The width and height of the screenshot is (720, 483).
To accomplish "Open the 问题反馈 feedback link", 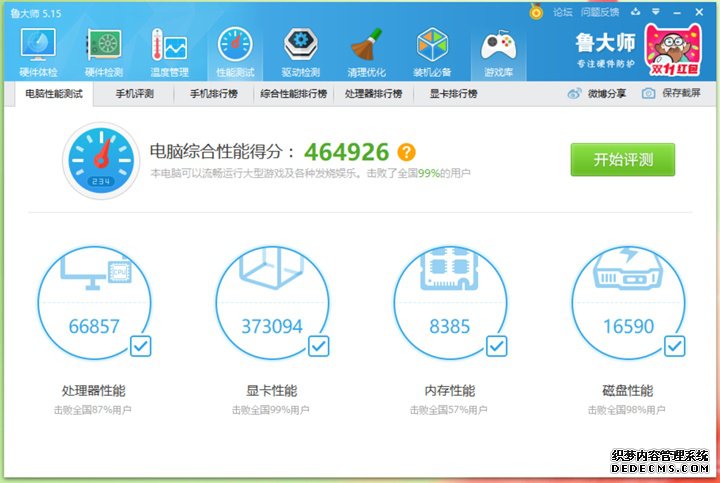I will click(600, 12).
